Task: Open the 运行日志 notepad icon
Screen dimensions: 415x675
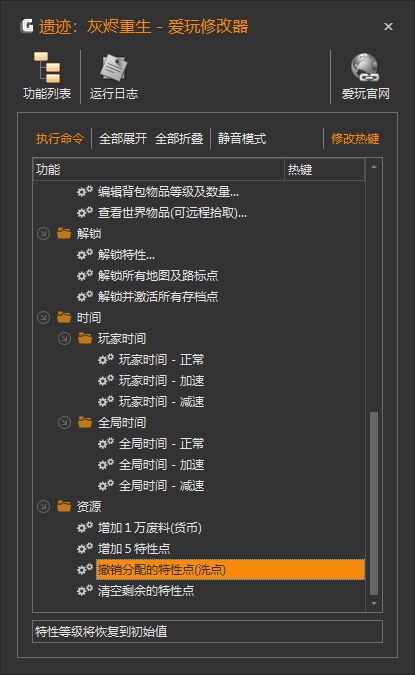Action: tap(114, 68)
